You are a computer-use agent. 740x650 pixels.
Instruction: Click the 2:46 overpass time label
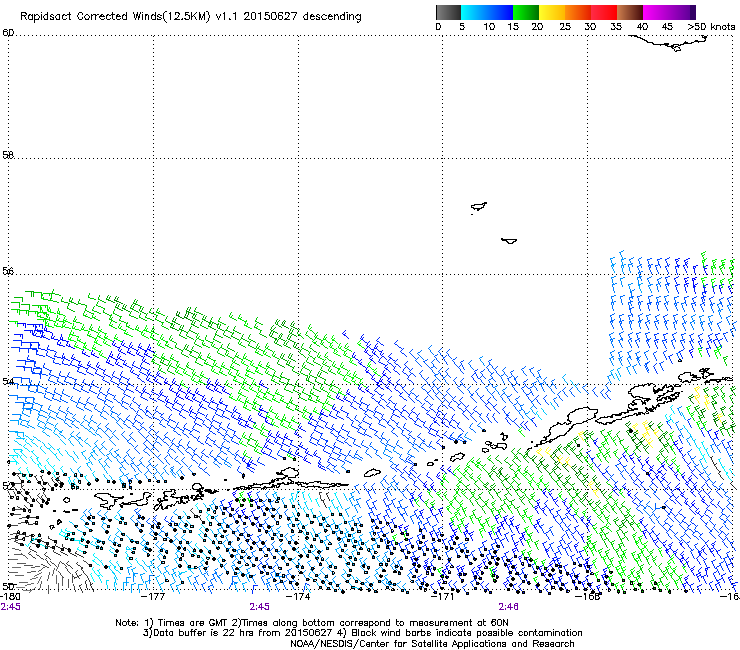point(508,607)
